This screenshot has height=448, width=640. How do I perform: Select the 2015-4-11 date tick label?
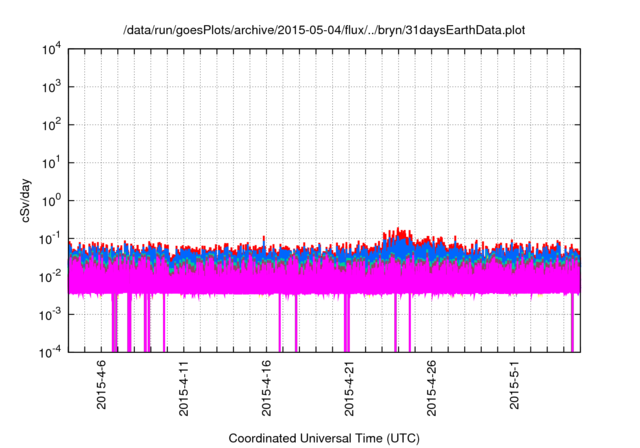click(x=184, y=388)
